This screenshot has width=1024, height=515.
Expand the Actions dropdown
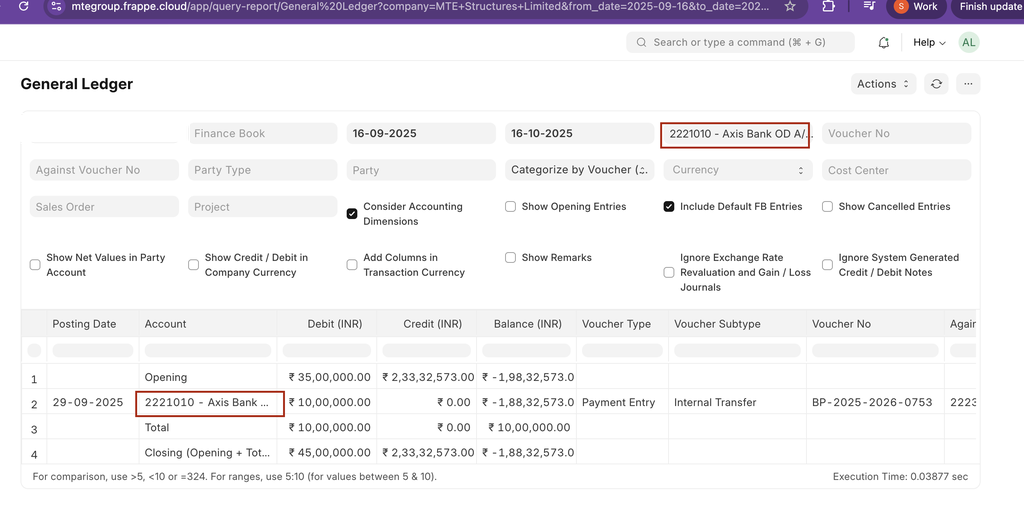click(x=883, y=84)
